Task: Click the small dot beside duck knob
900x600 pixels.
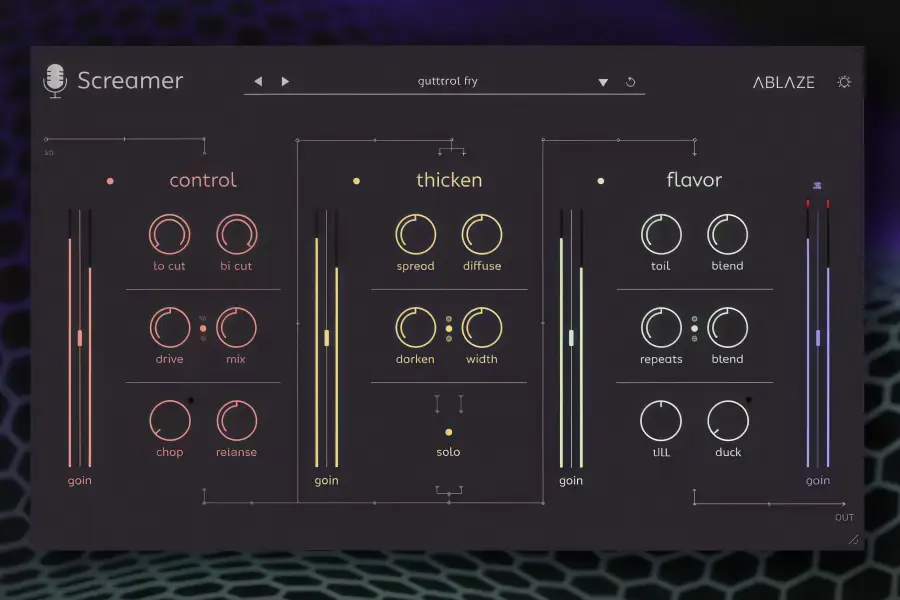Action: [x=748, y=400]
